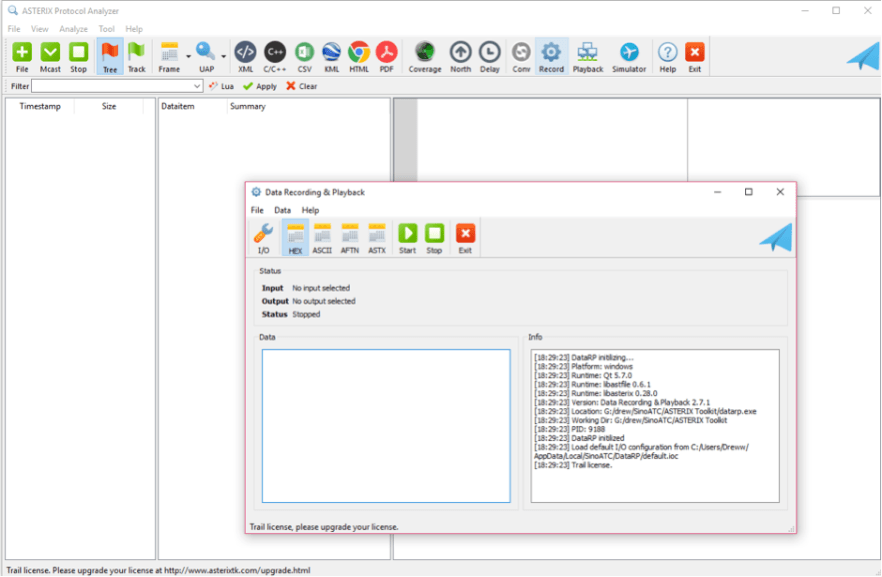Open the Analyze menu

(73, 29)
